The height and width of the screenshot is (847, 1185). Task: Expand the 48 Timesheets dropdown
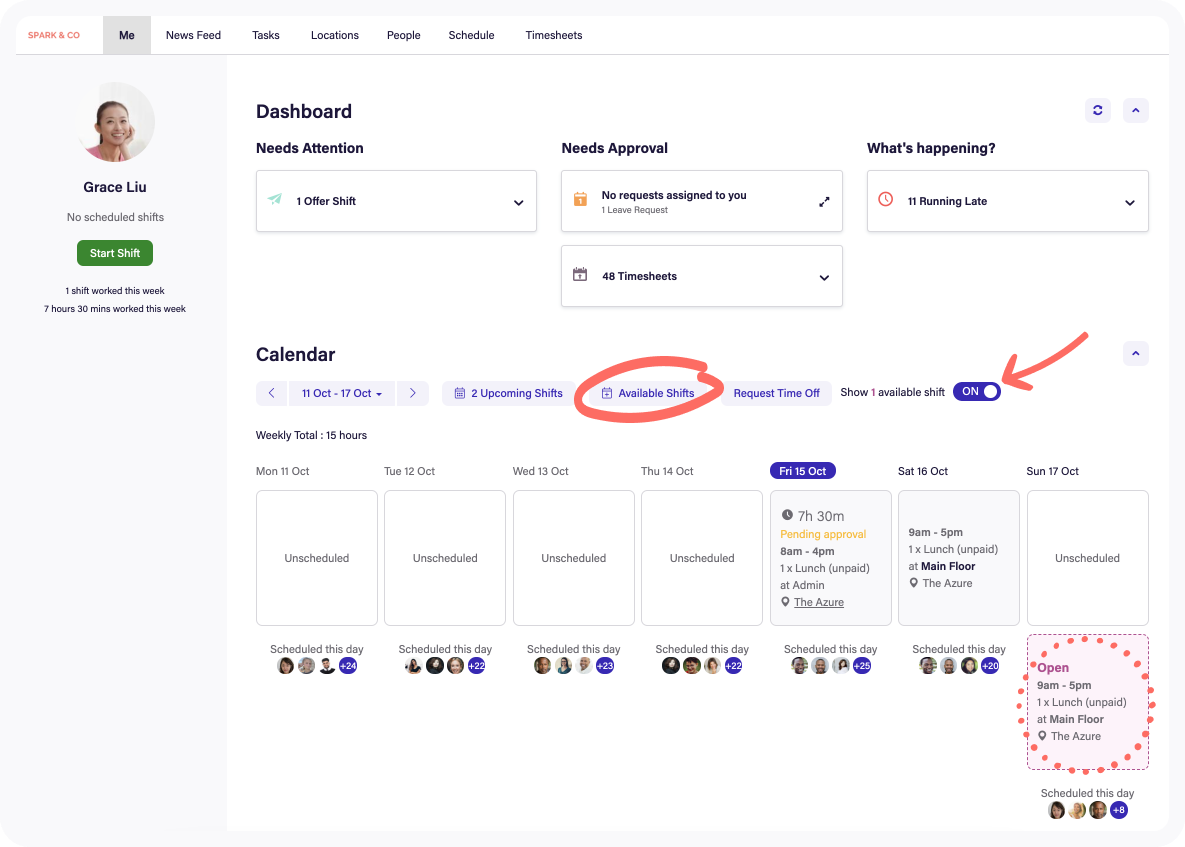click(x=824, y=277)
